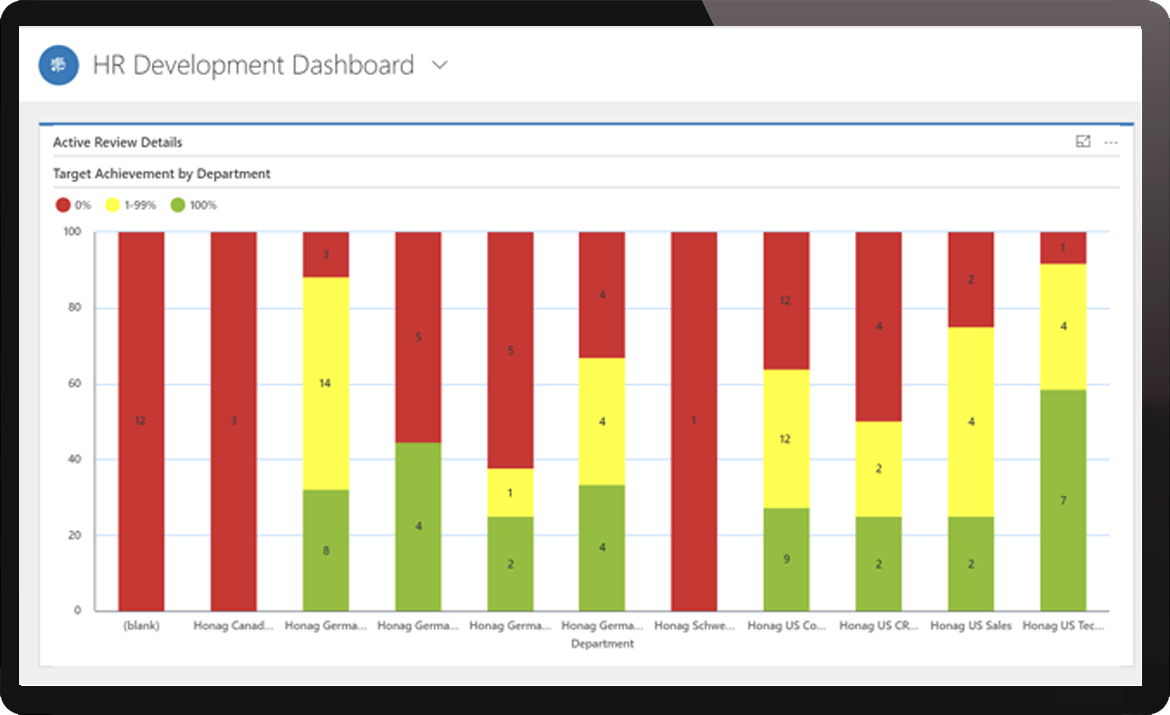Click the blue HR dashboard logo icon

pos(59,66)
